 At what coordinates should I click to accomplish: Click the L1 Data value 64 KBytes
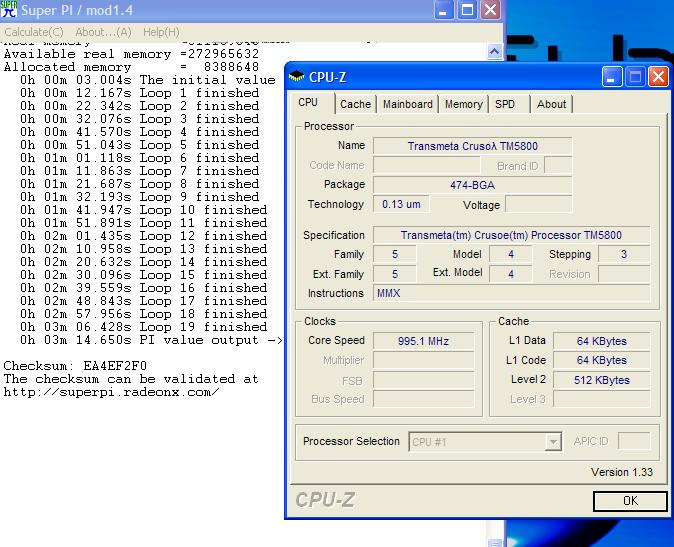[601, 341]
